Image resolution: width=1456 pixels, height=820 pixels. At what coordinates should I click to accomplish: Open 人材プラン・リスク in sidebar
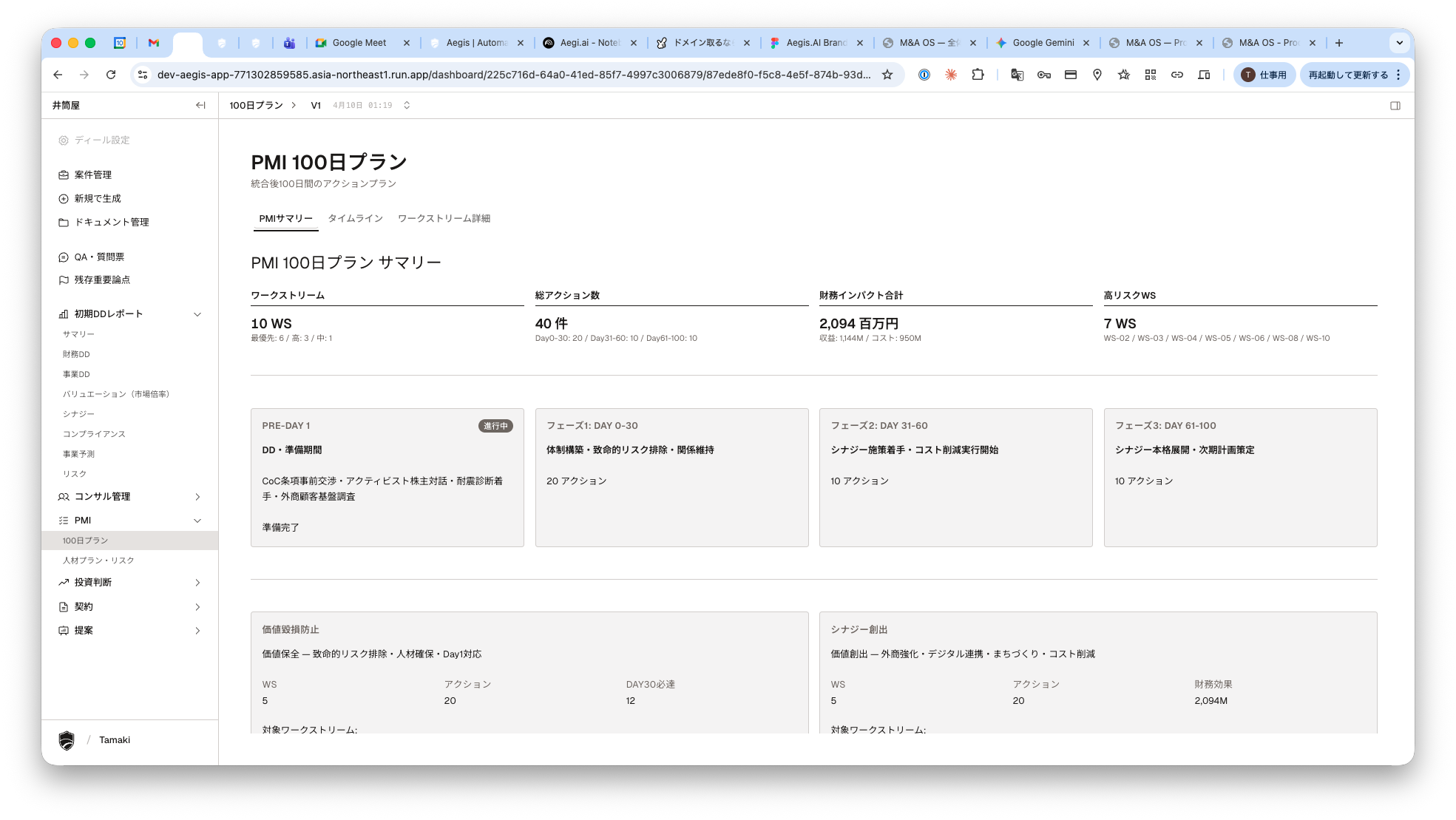[x=98, y=560]
